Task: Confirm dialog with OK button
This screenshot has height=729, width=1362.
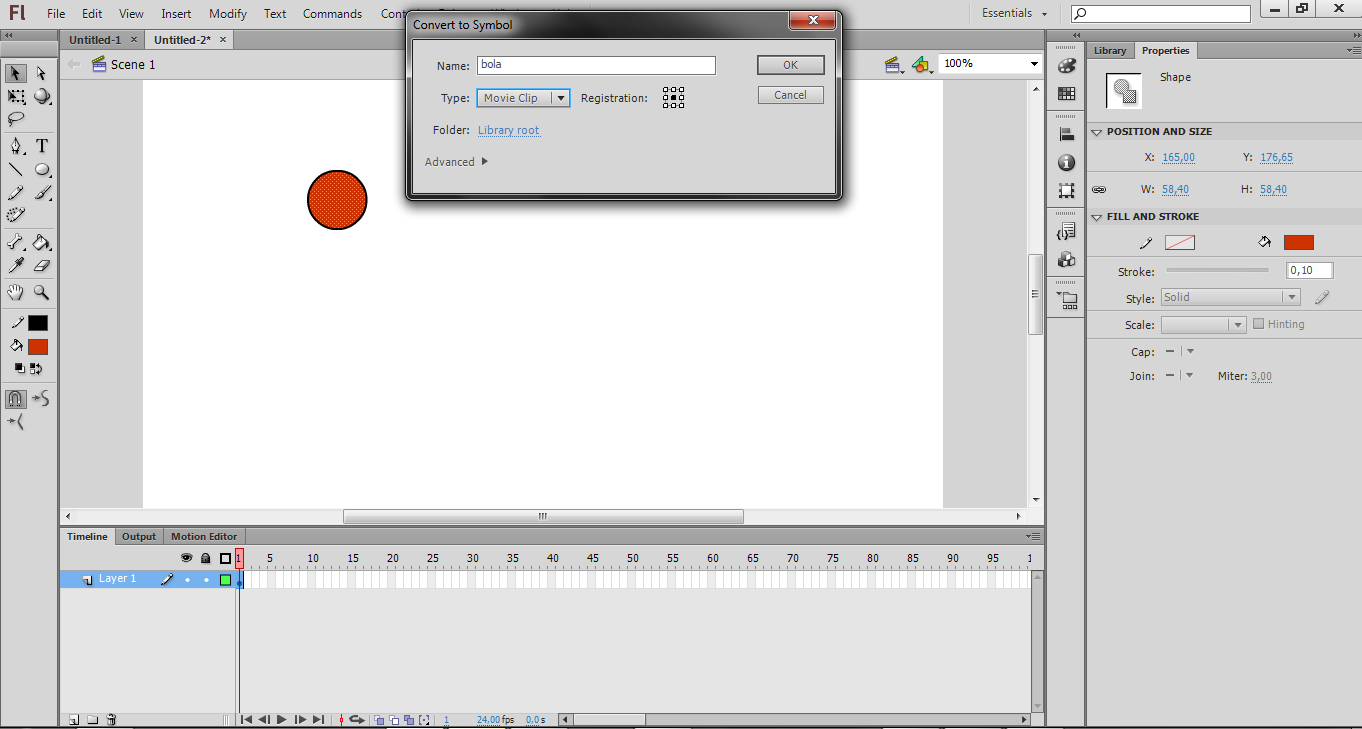Action: click(790, 65)
